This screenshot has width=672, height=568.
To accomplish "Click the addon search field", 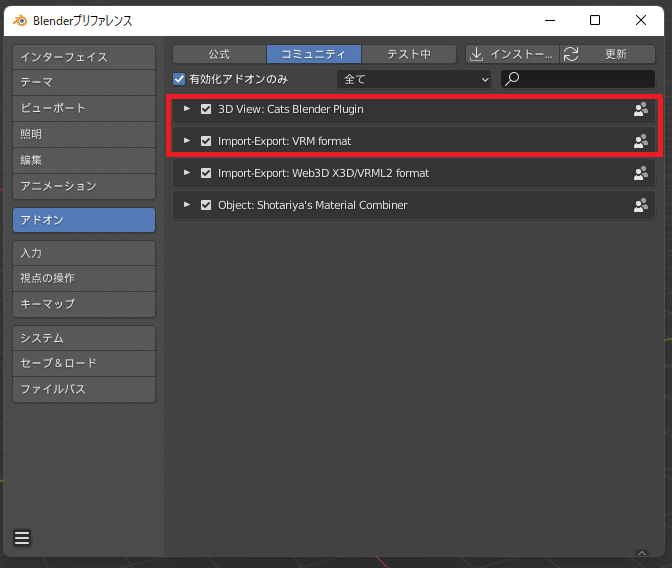I will [578, 79].
